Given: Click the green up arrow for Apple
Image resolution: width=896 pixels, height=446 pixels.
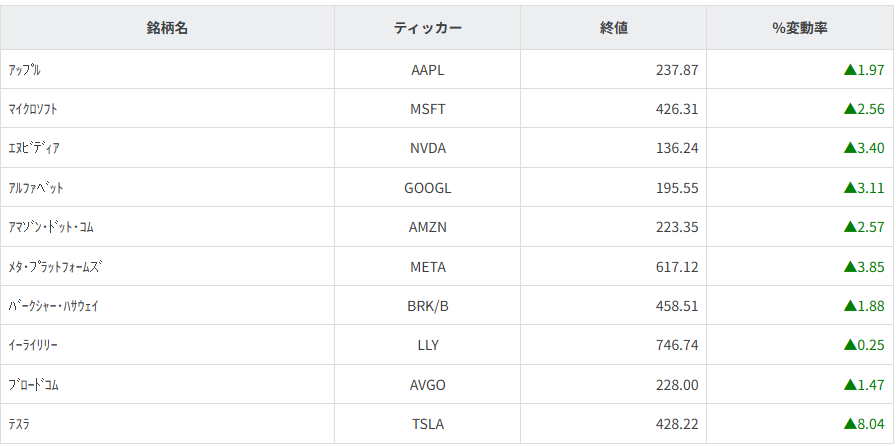Looking at the screenshot, I should [849, 70].
